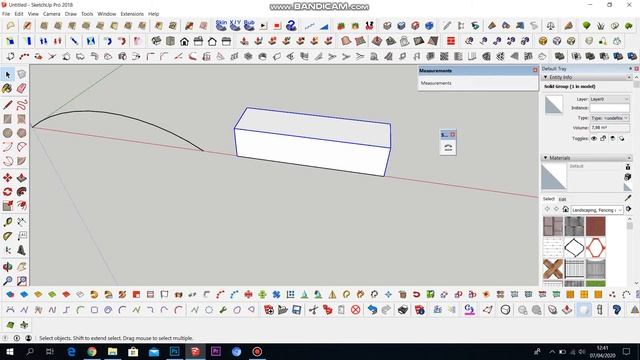
Task: Select the arrow Select tool
Action: point(8,74)
